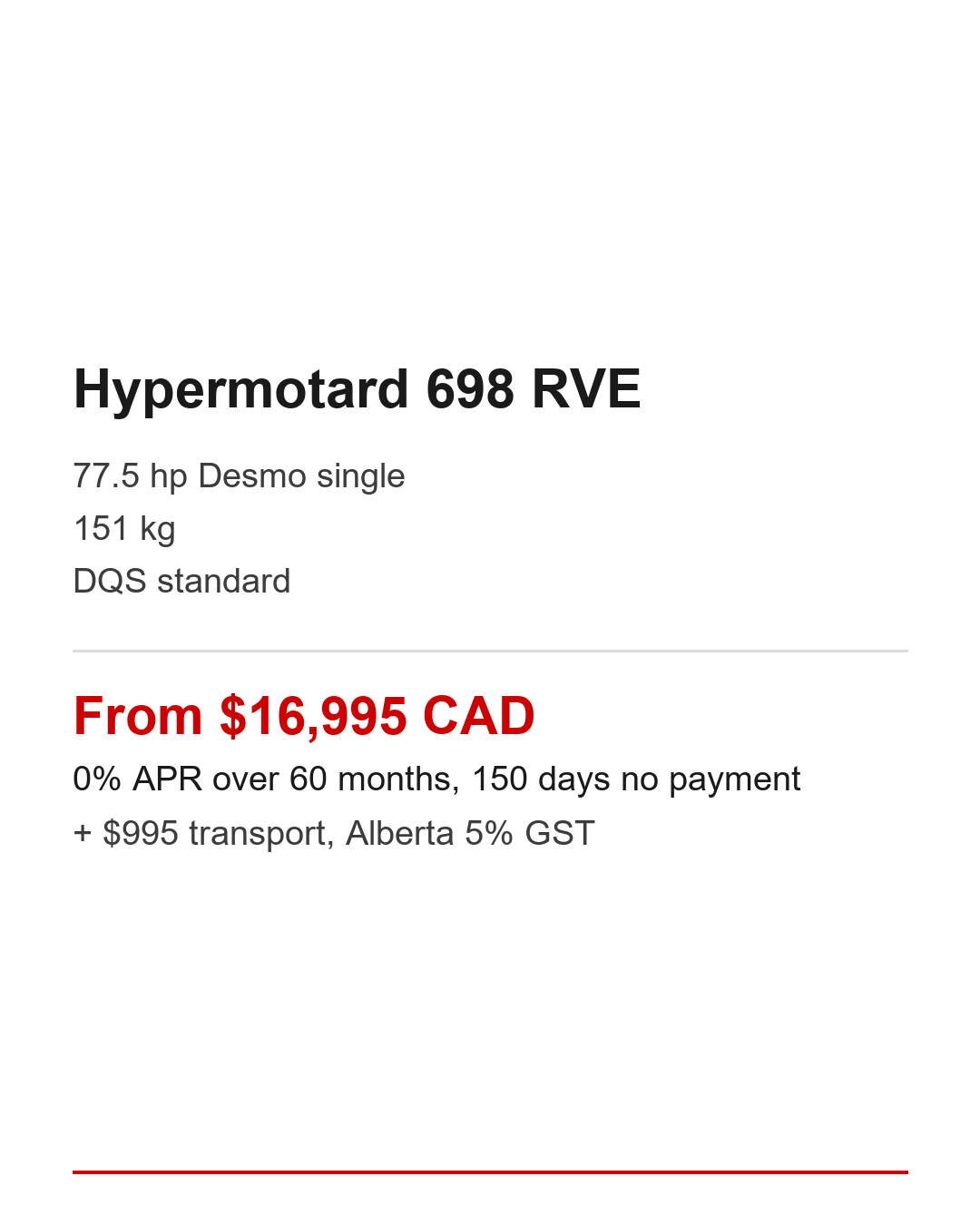Click the 151 kg weight spec
This screenshot has height=1225, width=980.
[124, 529]
